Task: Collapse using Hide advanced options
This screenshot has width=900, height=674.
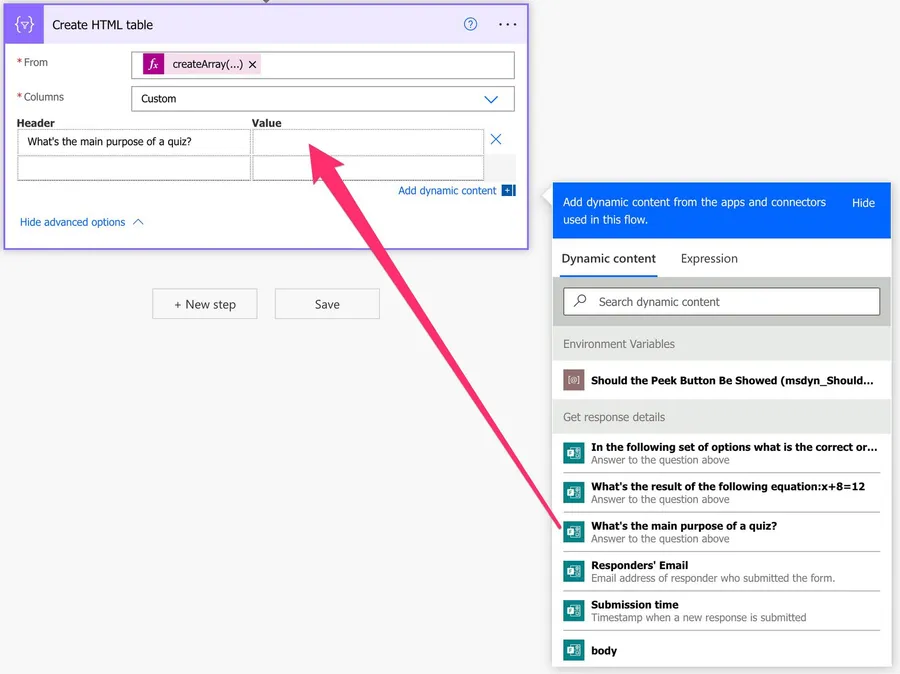Action: [81, 222]
